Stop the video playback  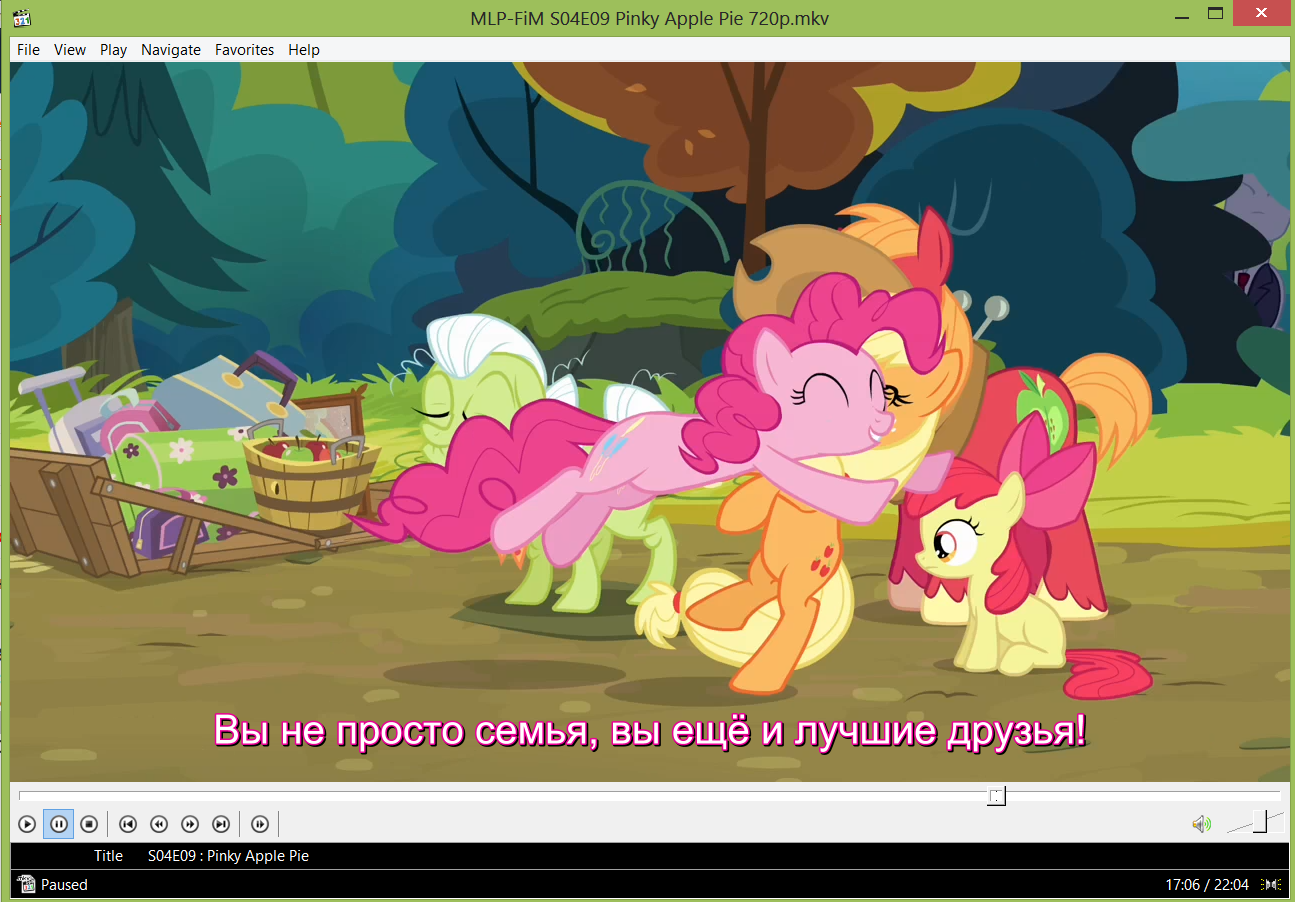coord(89,824)
